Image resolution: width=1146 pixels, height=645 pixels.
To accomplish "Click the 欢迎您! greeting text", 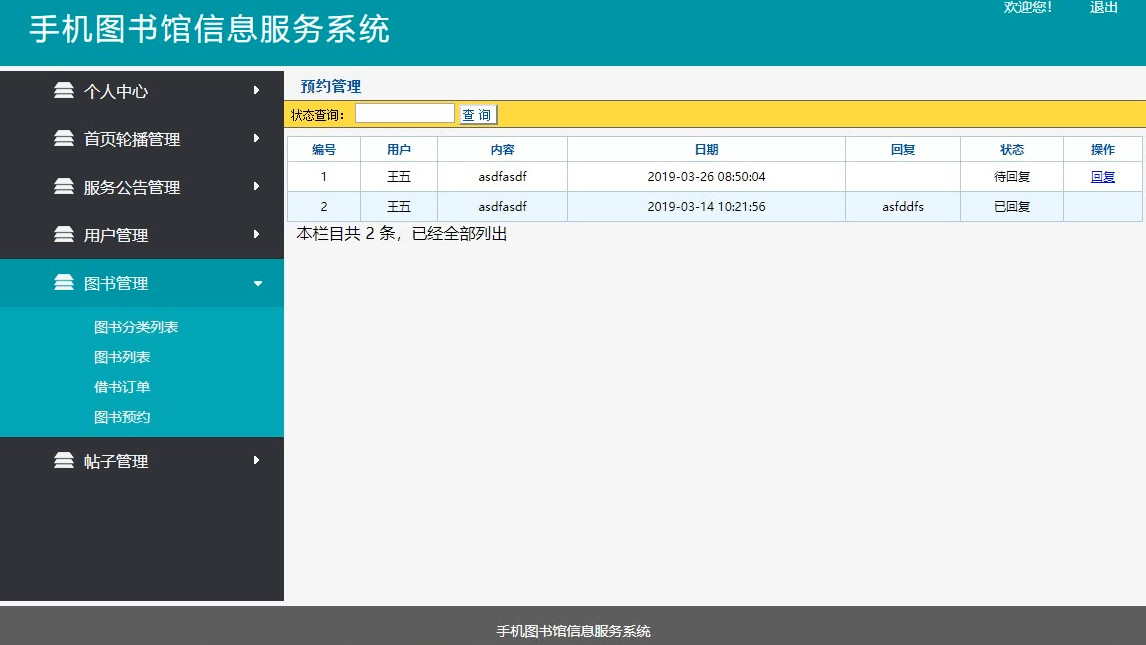I will coord(1027,7).
